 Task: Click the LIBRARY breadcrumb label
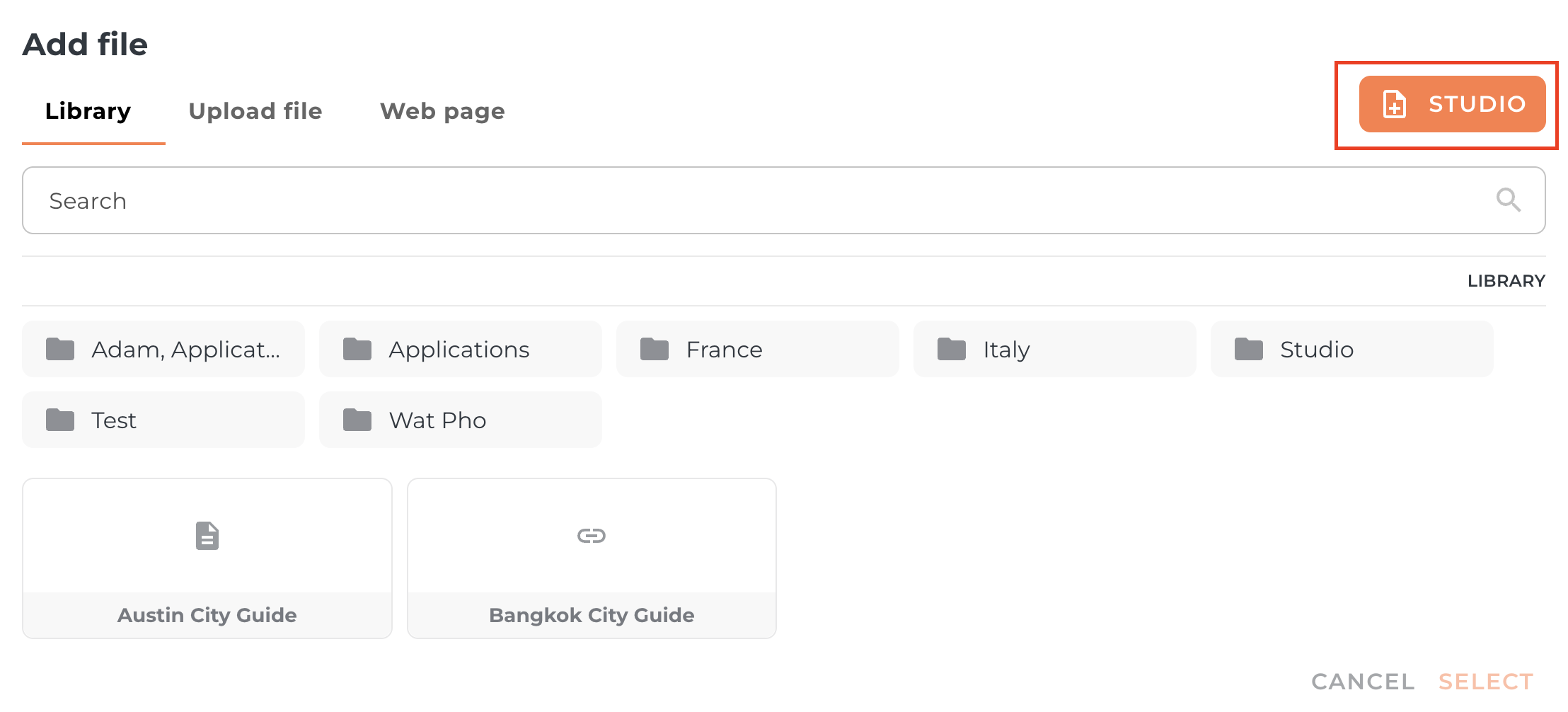click(1506, 281)
